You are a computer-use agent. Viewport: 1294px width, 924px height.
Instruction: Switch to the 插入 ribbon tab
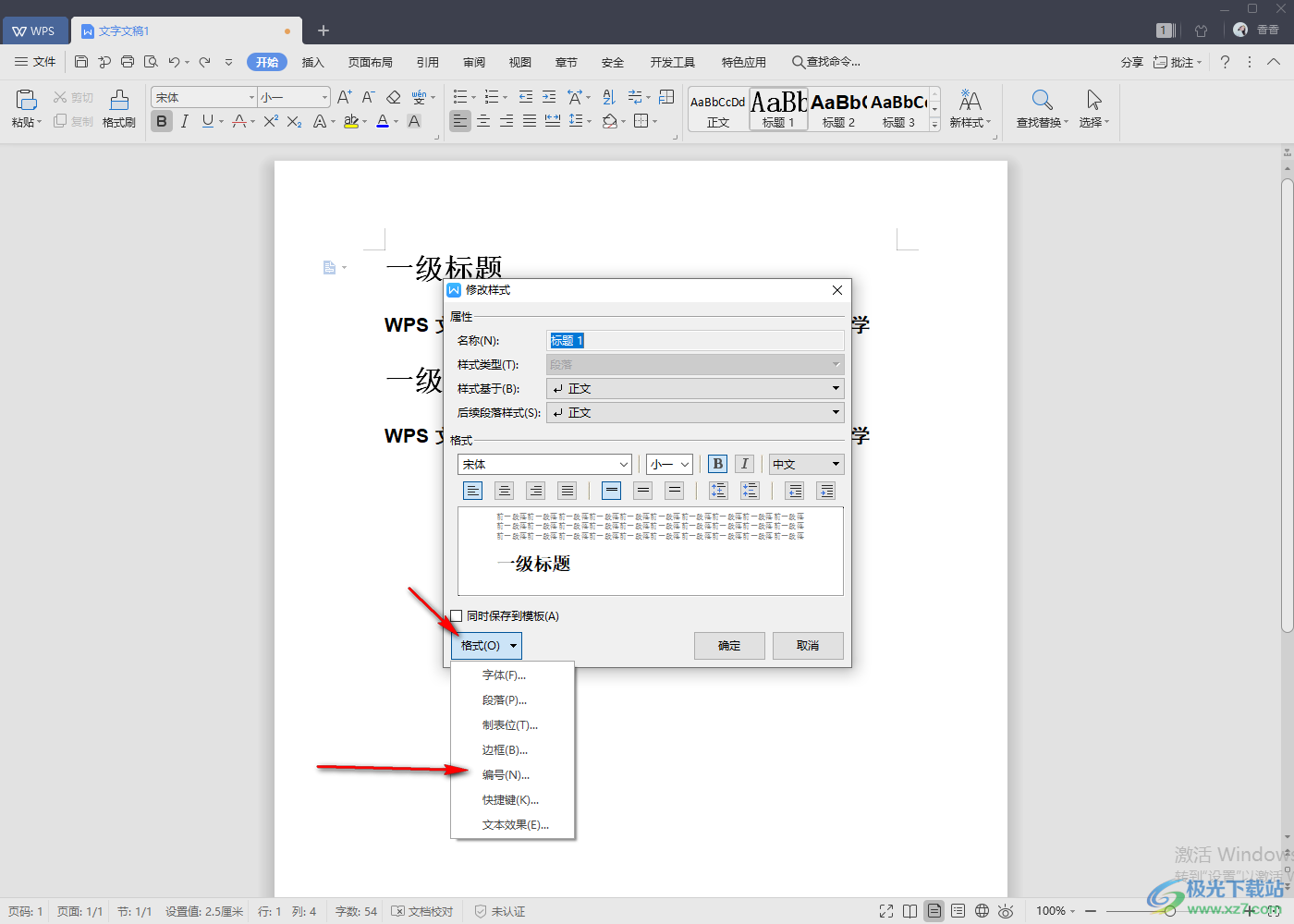[313, 62]
